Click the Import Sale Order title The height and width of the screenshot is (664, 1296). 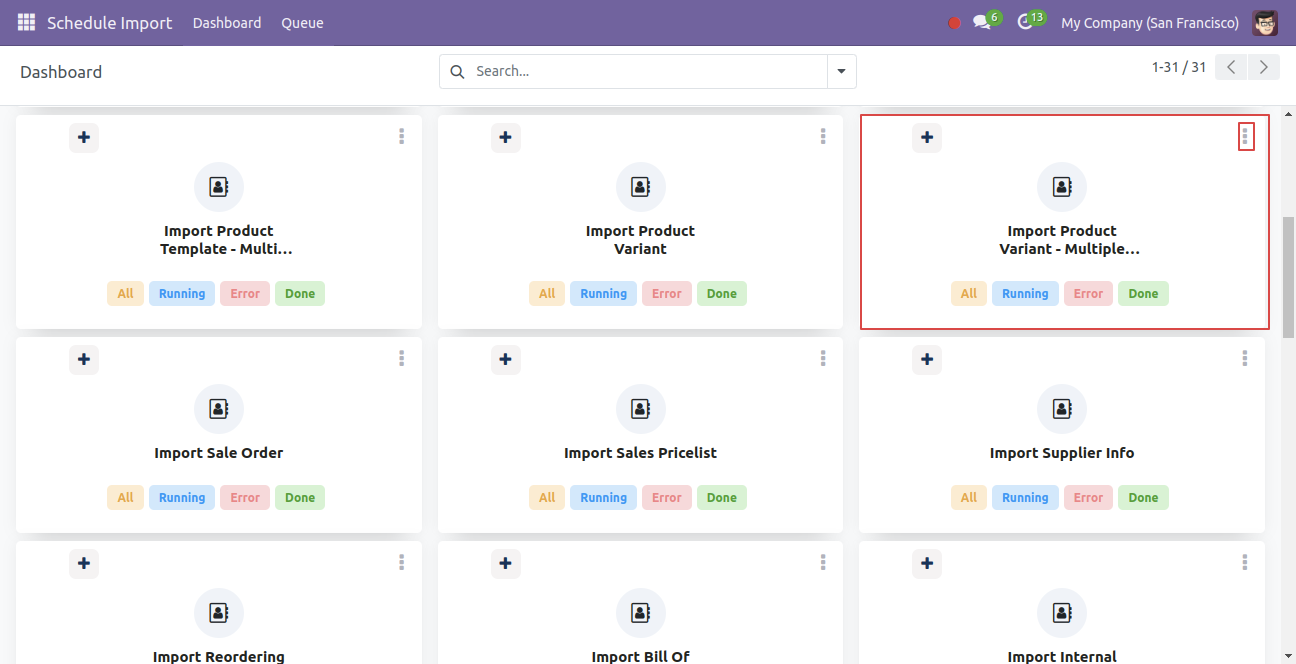click(219, 453)
